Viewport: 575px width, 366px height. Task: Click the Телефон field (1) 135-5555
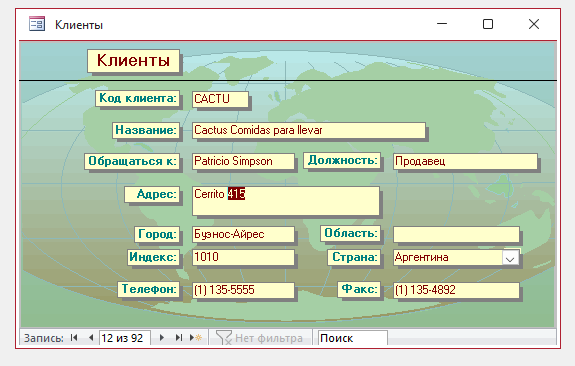tap(243, 290)
